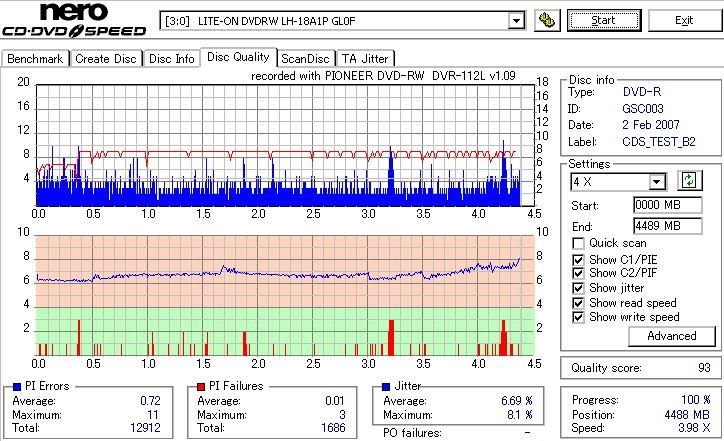Click PI Errors maximum value 11
The height and width of the screenshot is (441, 724).
coord(153,415)
